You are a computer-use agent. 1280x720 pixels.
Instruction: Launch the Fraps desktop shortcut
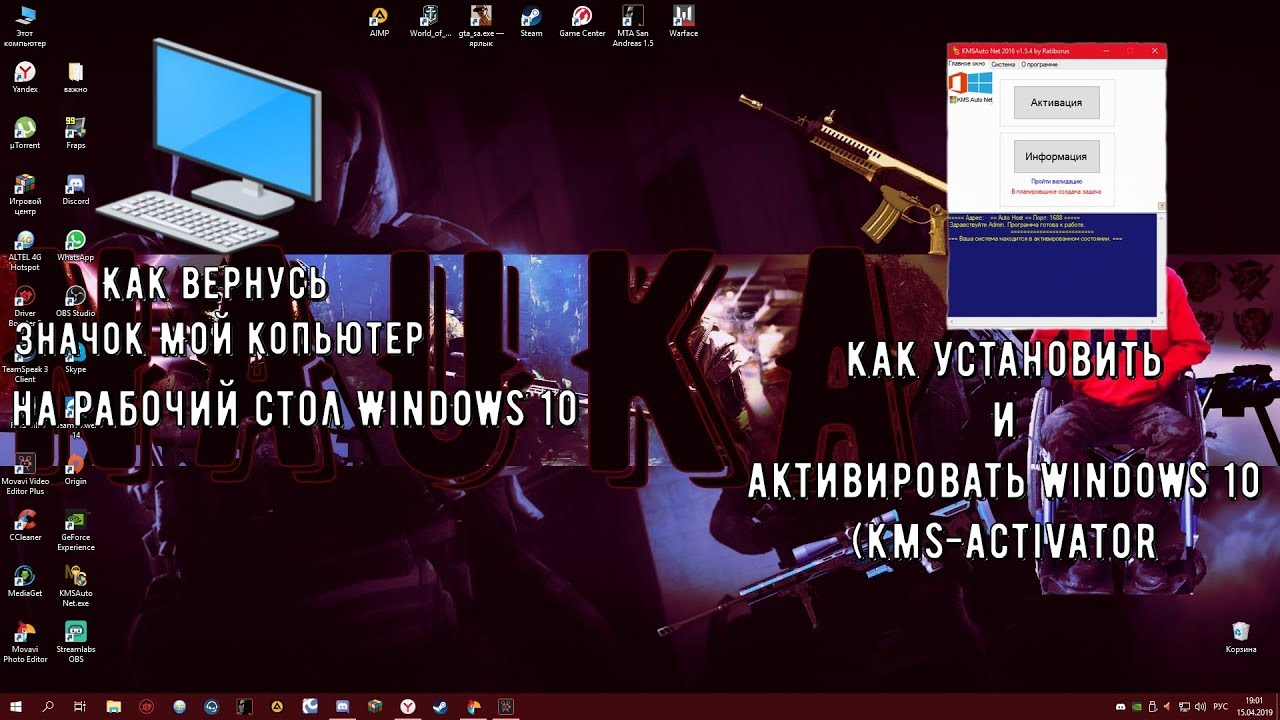(x=75, y=133)
